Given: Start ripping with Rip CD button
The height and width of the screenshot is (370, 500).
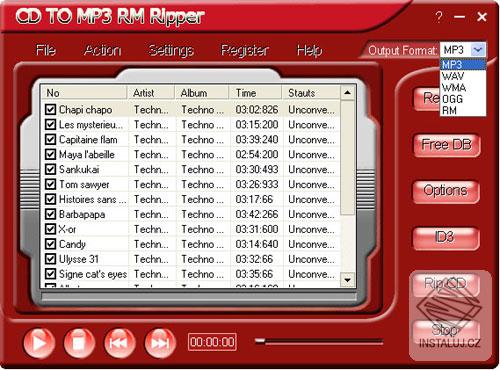Looking at the screenshot, I should pyautogui.click(x=445, y=284).
